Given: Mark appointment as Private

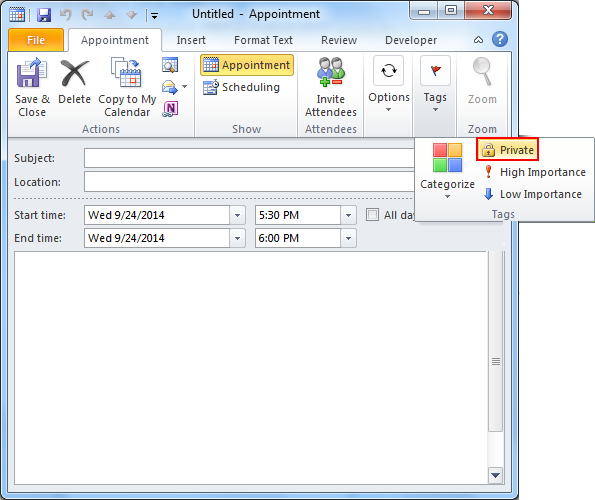Looking at the screenshot, I should (507, 150).
